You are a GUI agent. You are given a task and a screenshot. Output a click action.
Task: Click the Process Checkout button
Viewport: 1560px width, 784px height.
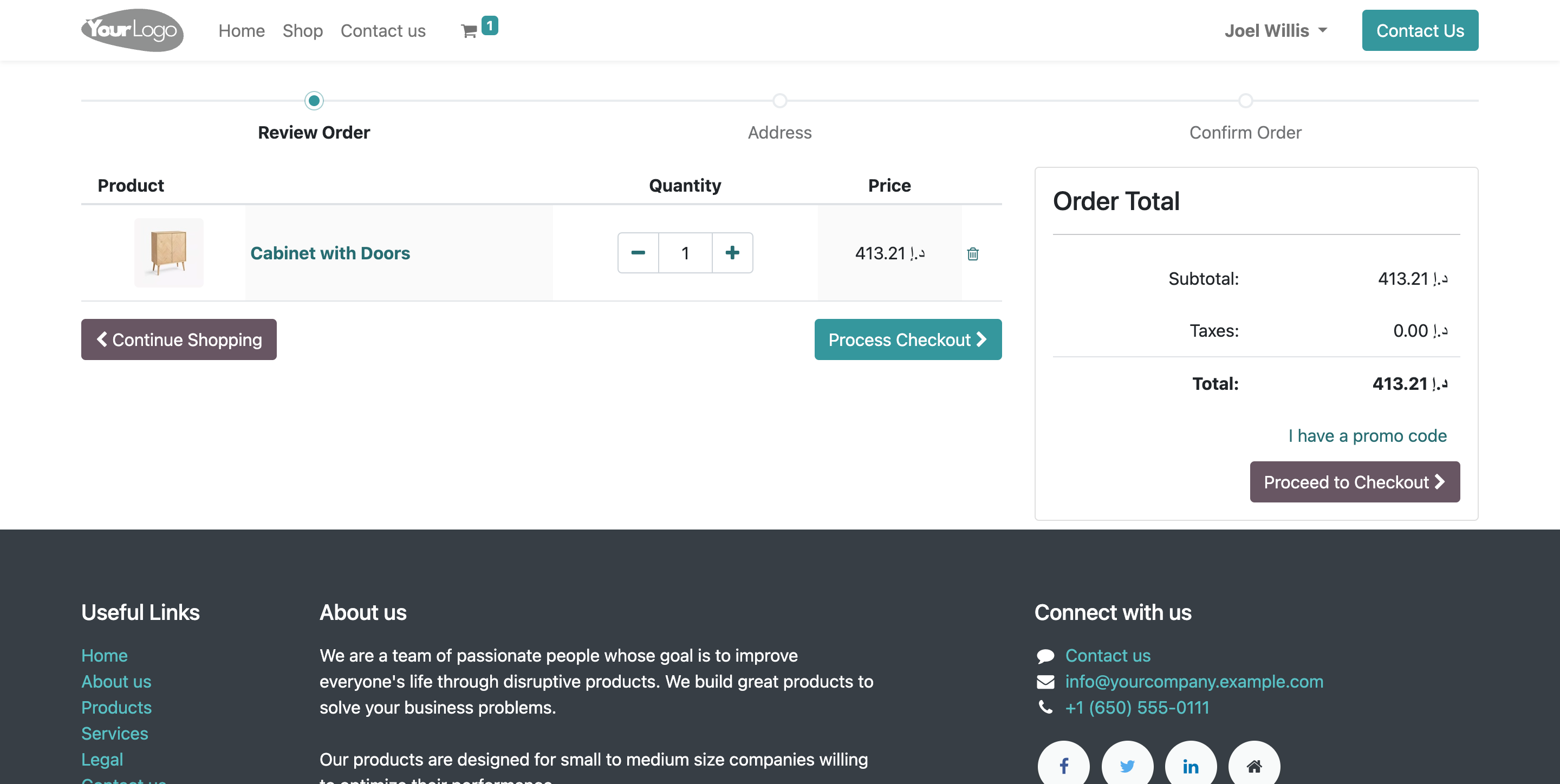coord(908,339)
